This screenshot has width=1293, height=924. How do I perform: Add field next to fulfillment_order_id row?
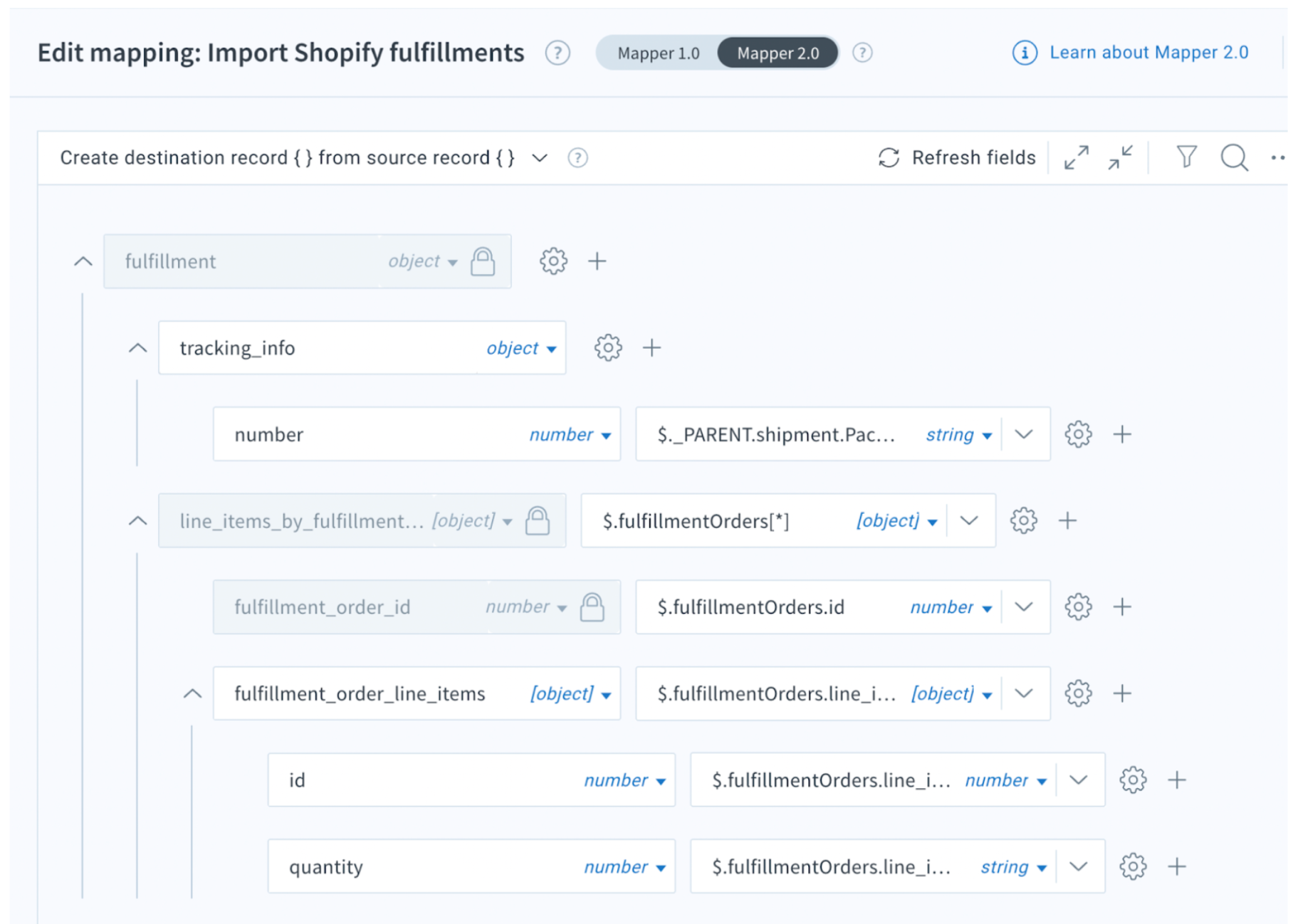(1122, 607)
